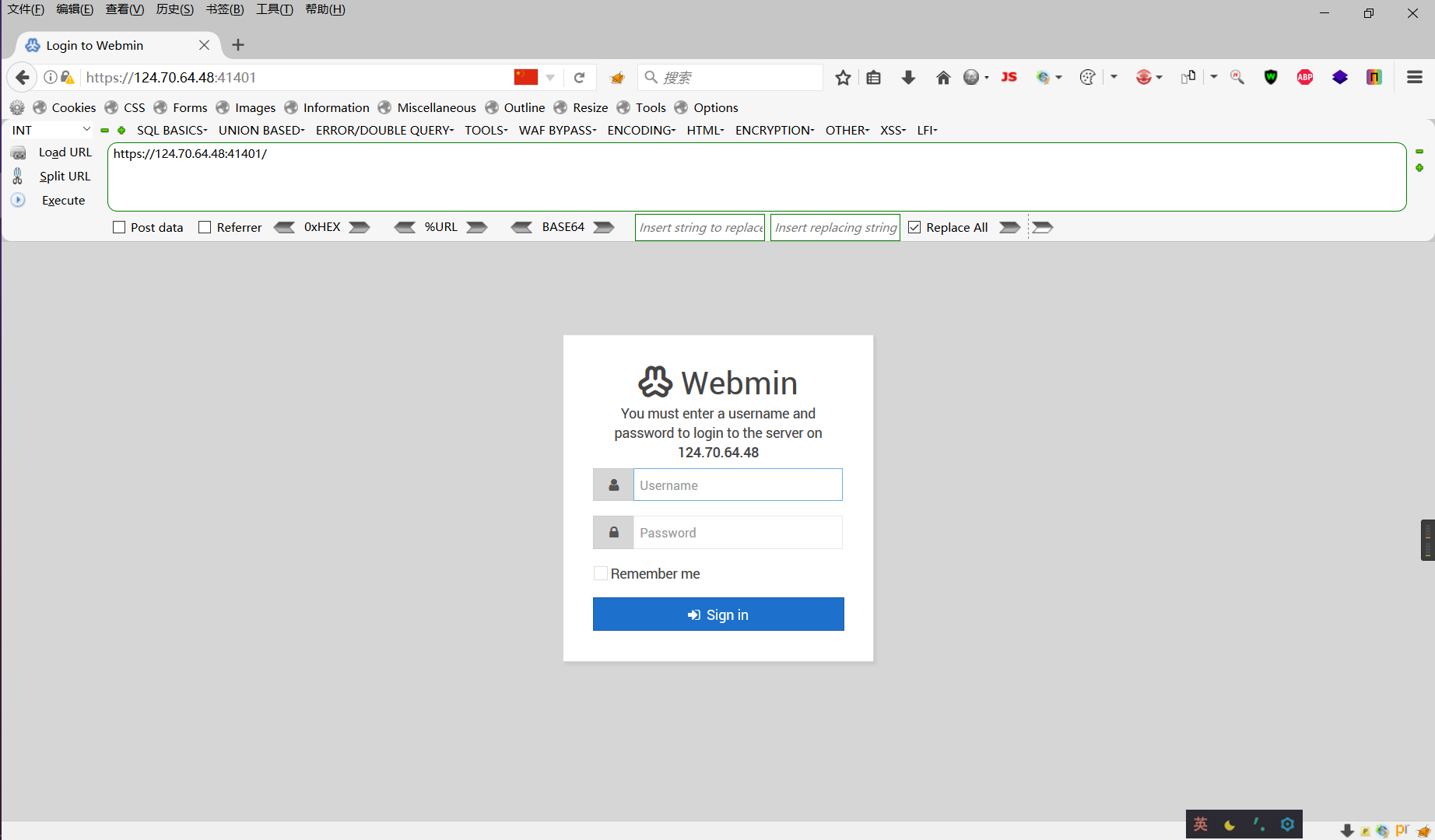This screenshot has height=840, width=1435.
Task: Focus the Username input field
Action: coord(738,485)
